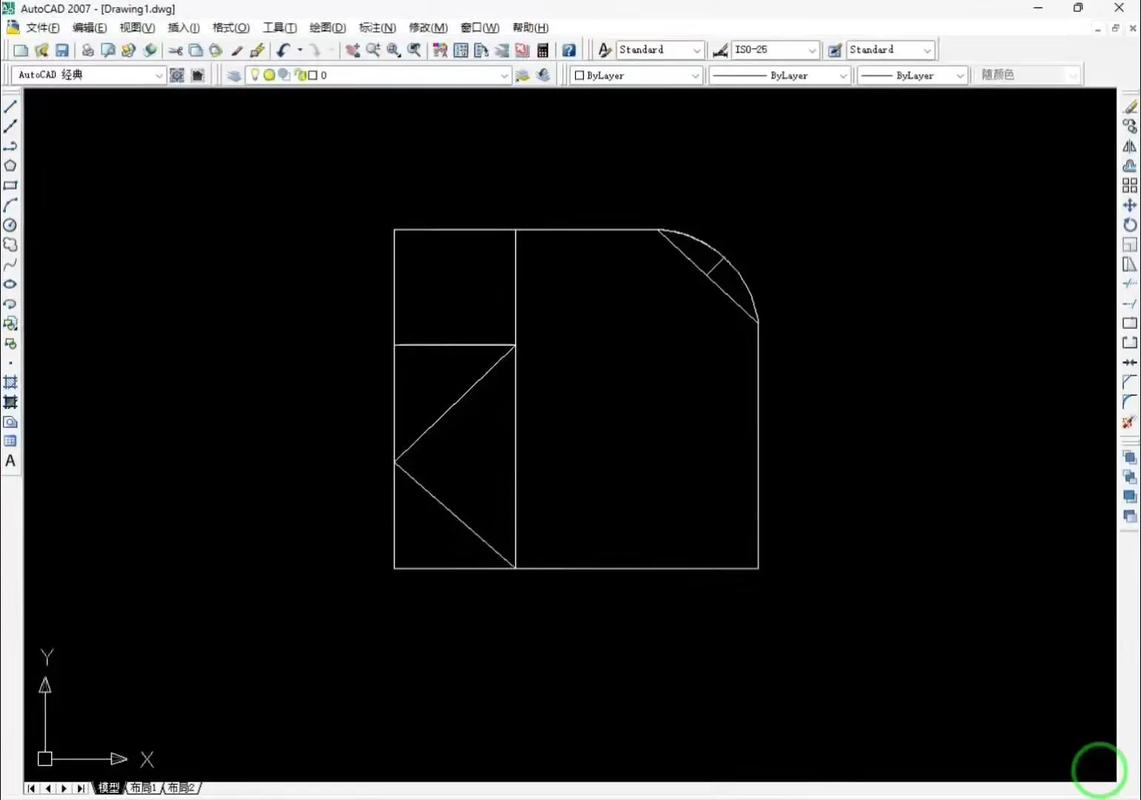
Task: Select the Polygon tool in draw toolbar
Action: click(10, 166)
